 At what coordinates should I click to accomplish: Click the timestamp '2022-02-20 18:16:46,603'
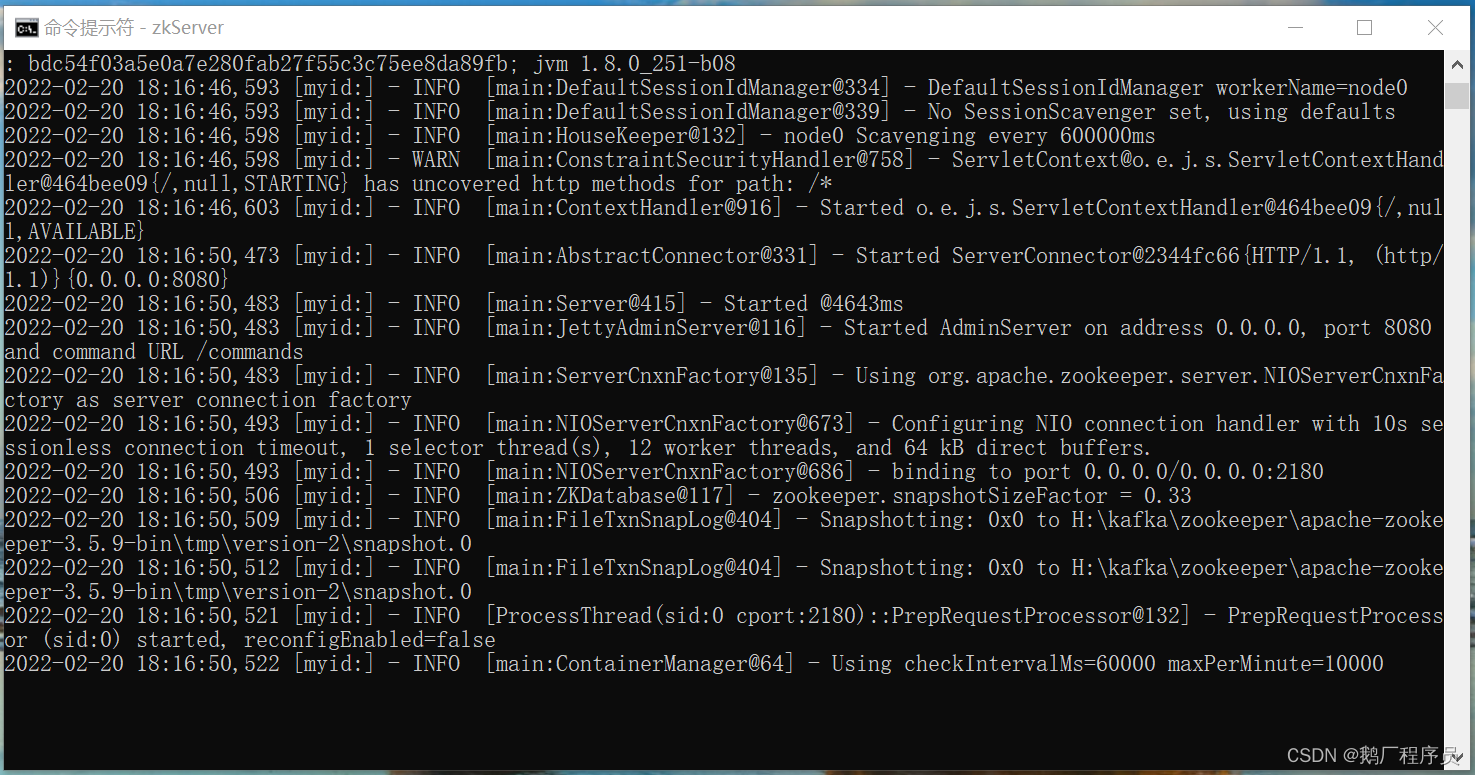pos(142,208)
